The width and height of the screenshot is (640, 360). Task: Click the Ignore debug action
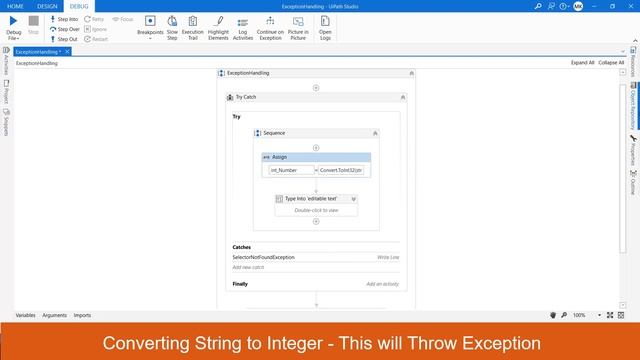click(96, 29)
